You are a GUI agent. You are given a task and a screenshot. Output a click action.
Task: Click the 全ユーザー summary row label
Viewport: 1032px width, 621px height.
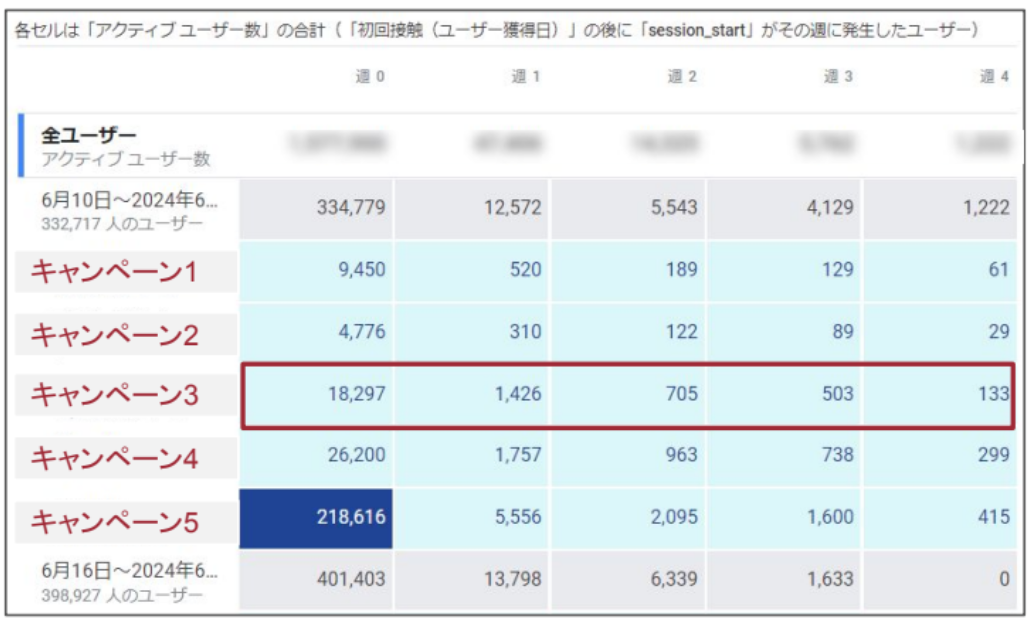89,135
